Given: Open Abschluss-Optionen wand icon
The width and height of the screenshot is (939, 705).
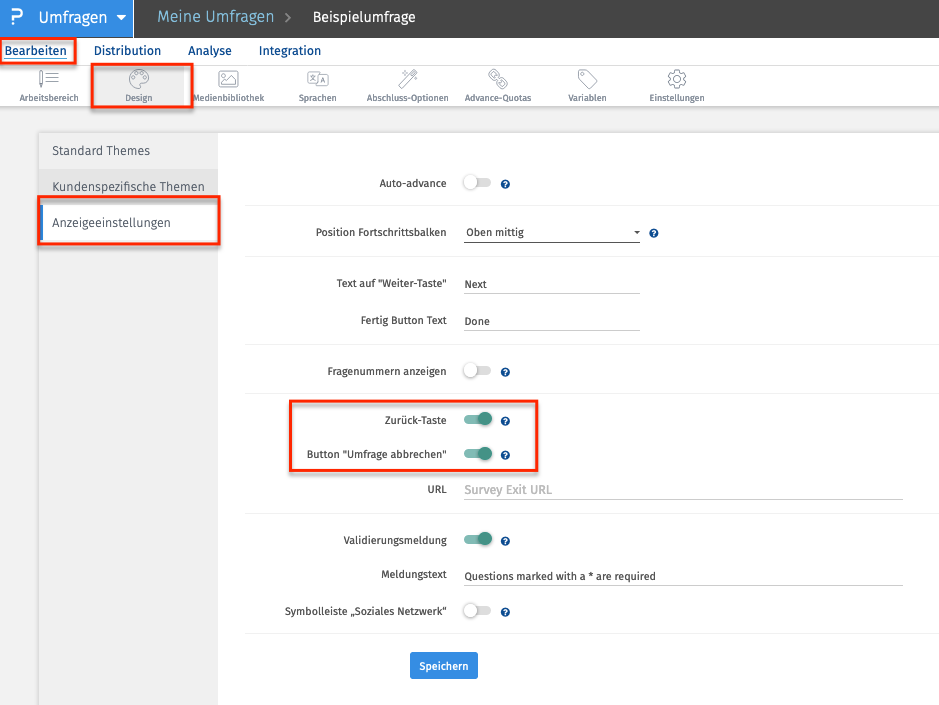Looking at the screenshot, I should pyautogui.click(x=407, y=85).
